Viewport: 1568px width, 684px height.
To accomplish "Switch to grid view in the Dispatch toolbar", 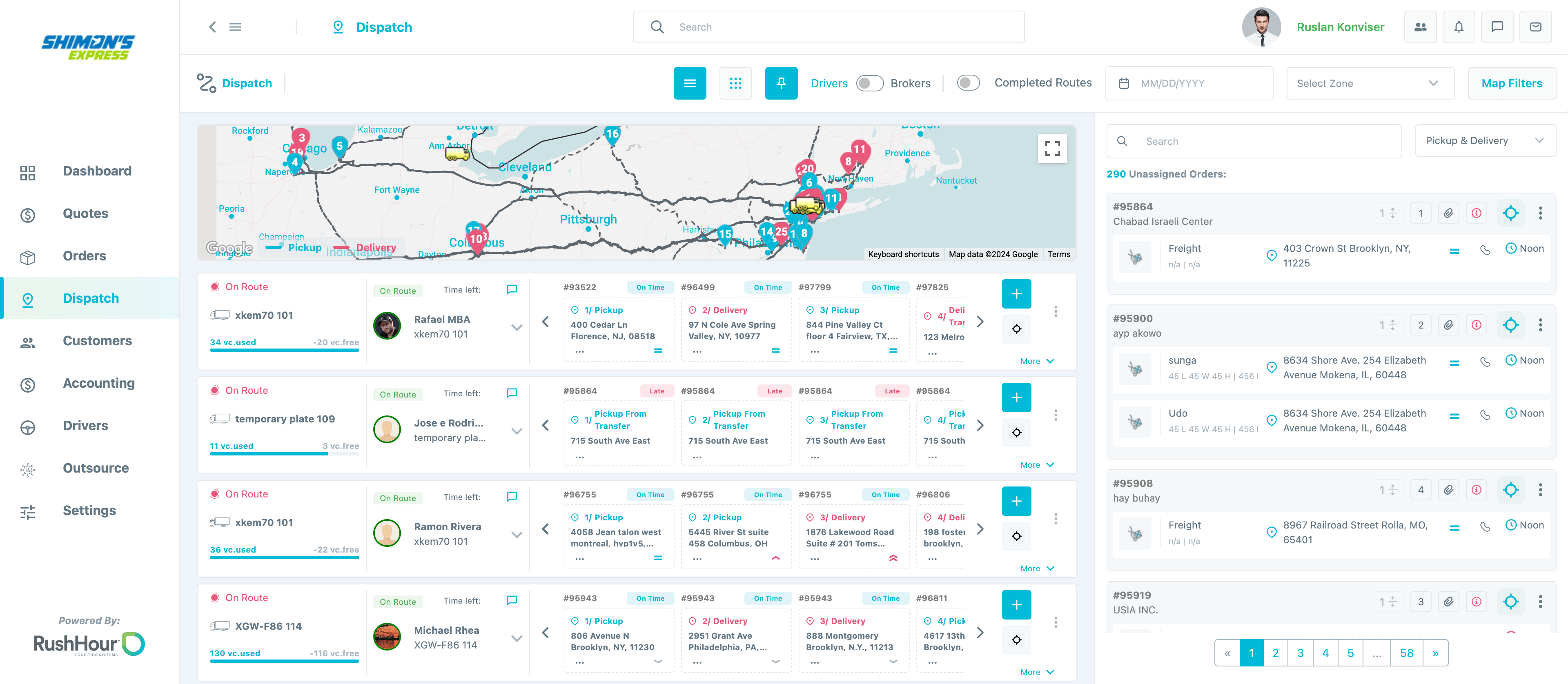I will pos(736,83).
